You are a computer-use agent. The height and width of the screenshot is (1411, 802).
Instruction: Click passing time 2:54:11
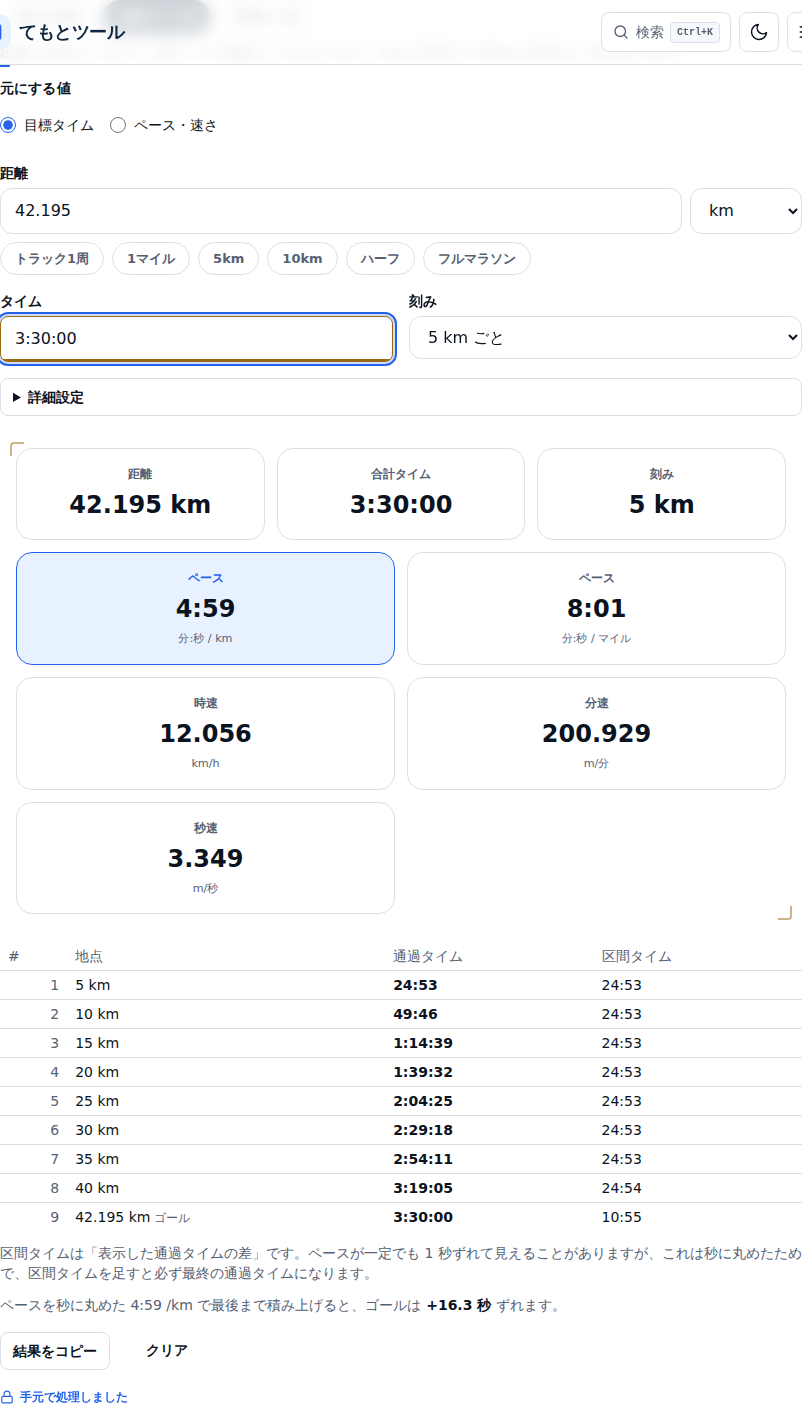point(423,1159)
